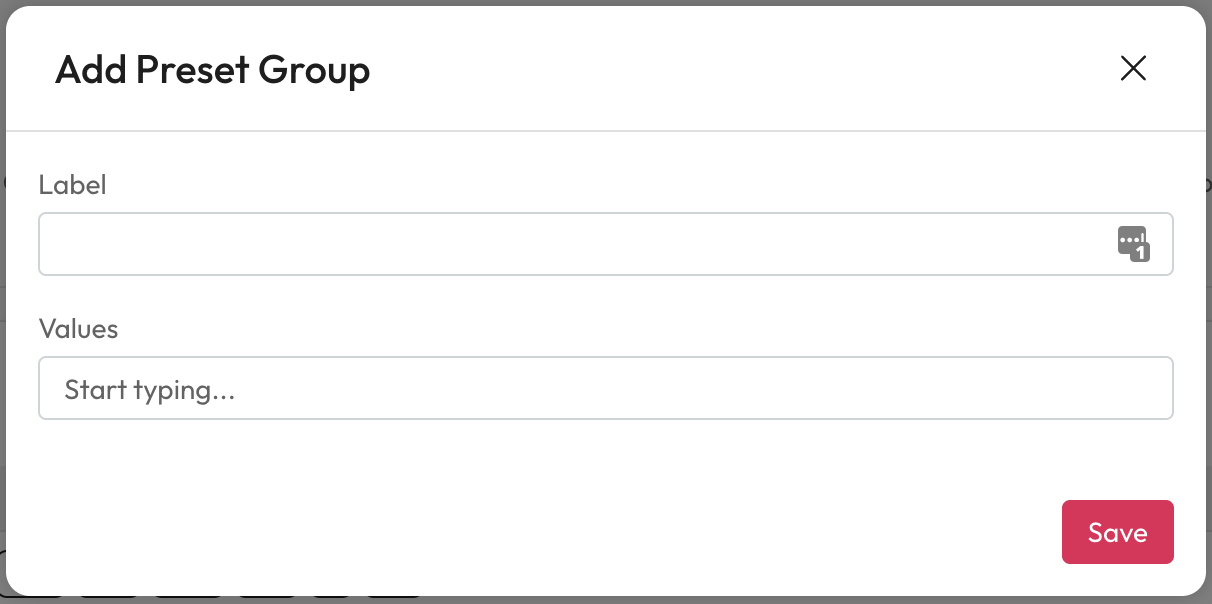Click the X at the dialog's top right

point(1133,69)
